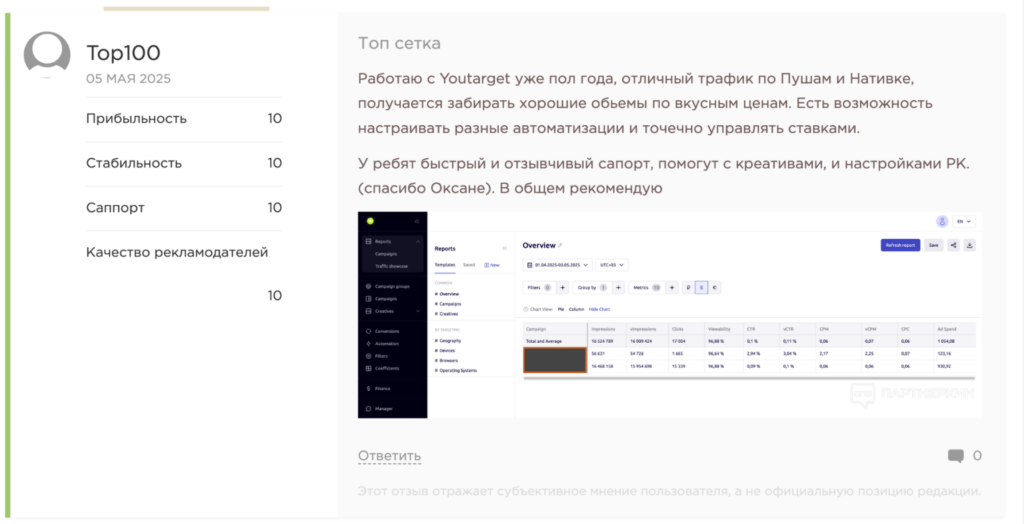Select the Browsers report template

[446, 361]
